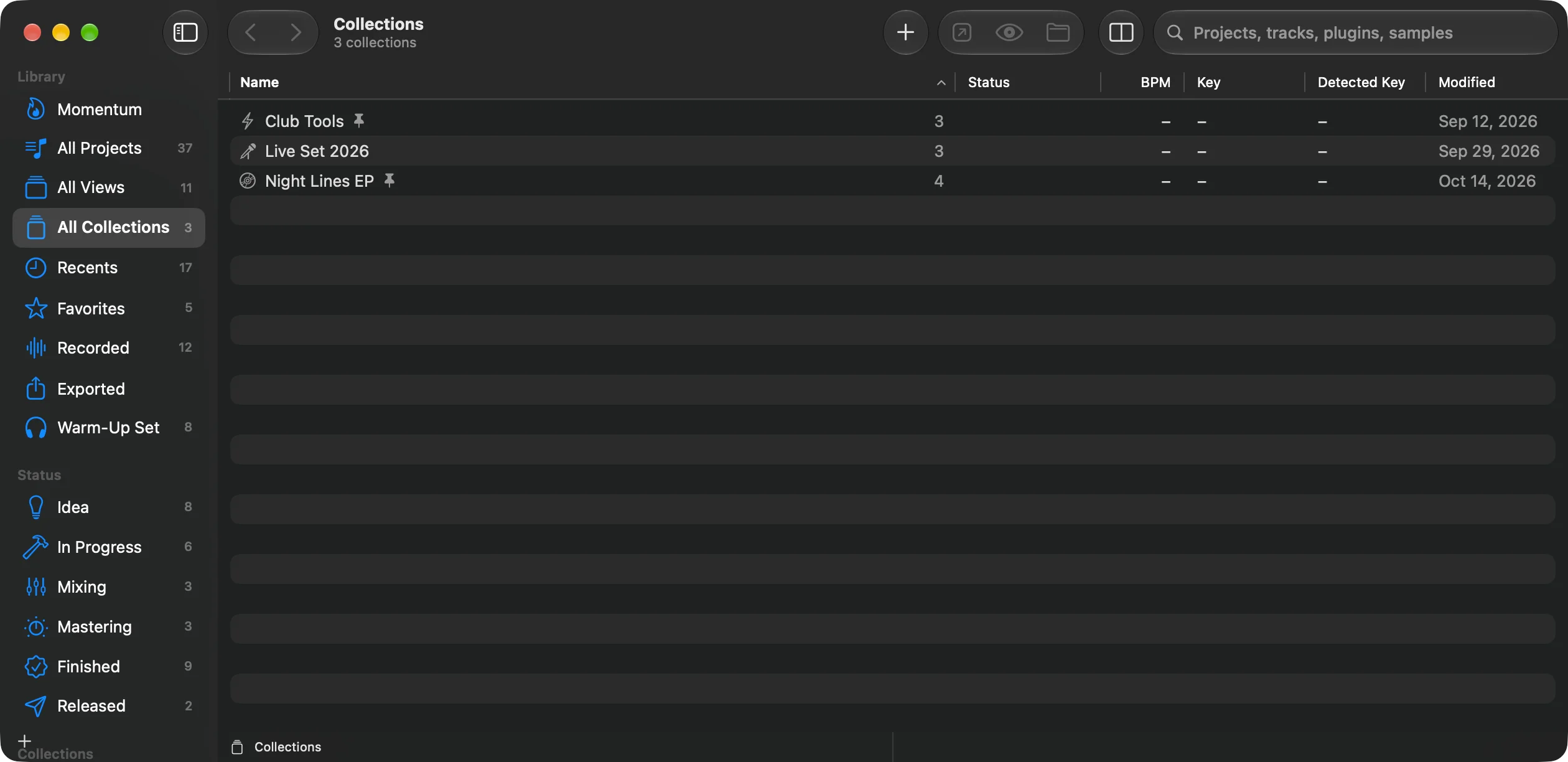Select All Collections sidebar item

coord(109,228)
